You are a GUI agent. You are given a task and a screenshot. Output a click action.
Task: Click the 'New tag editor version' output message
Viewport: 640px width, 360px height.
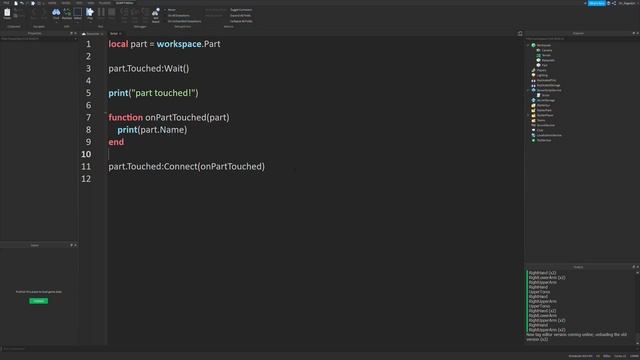coord(576,337)
